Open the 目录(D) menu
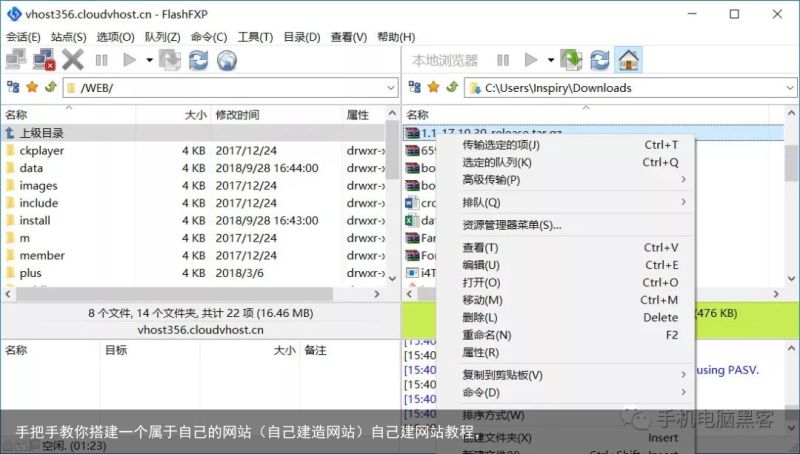 (302, 37)
